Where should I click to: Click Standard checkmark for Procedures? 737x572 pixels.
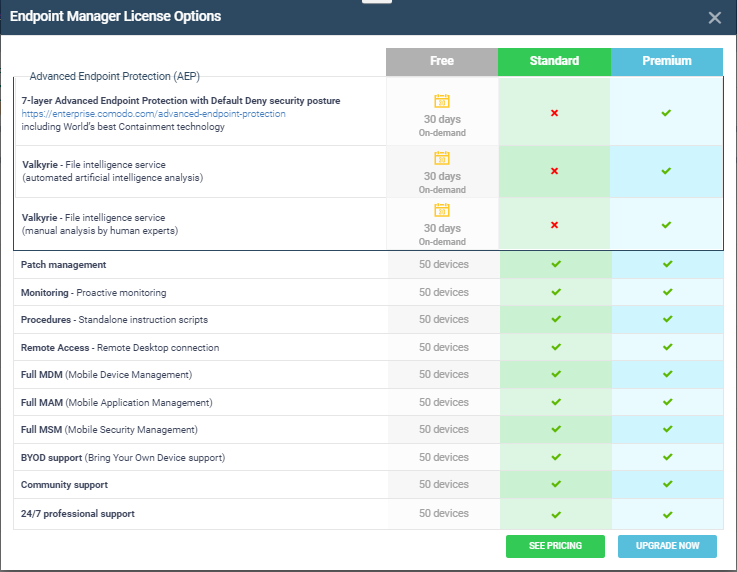point(556,319)
